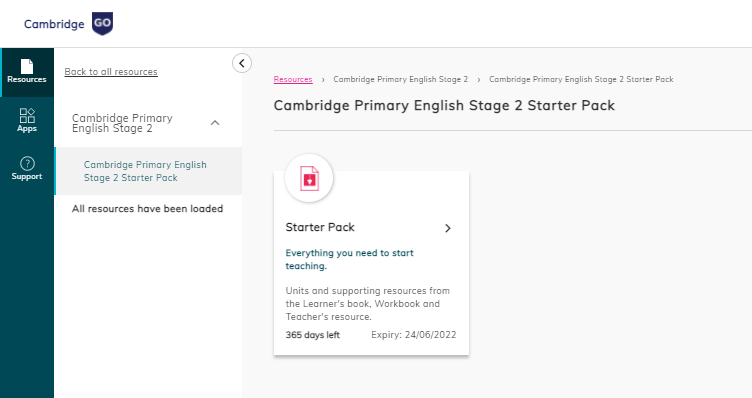Open the Apps sidebar section

point(27,120)
